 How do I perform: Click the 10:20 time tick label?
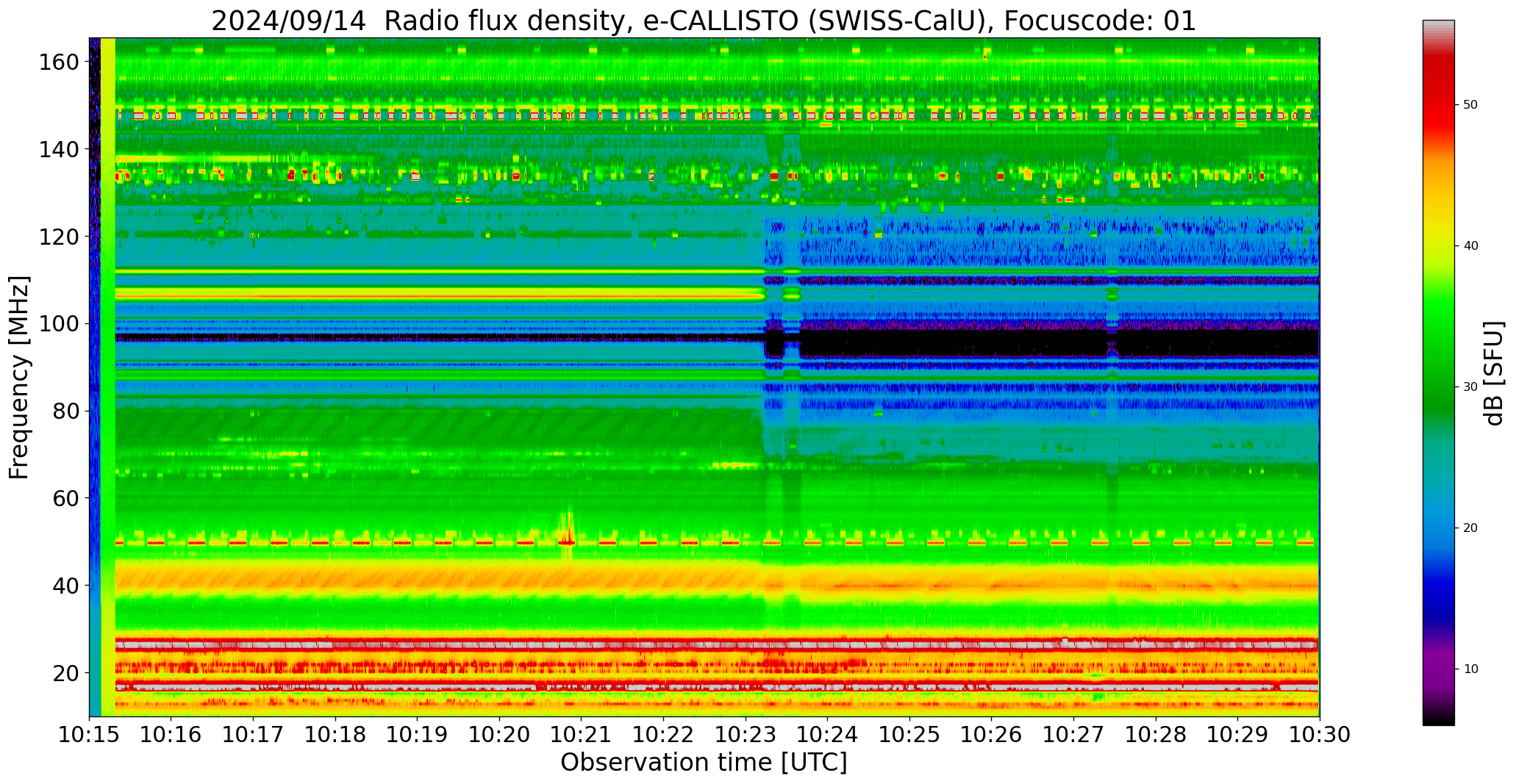(499, 734)
